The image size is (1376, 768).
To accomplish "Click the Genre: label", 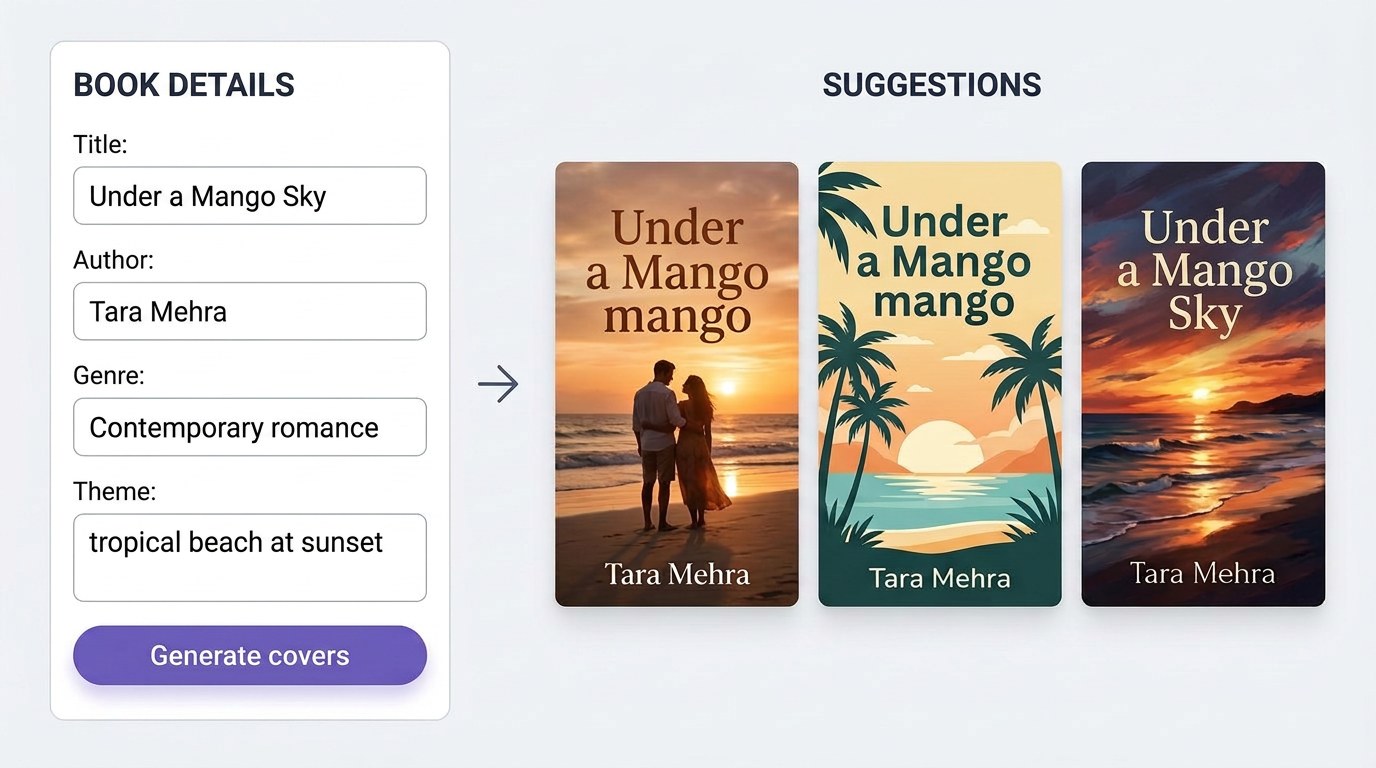I will (x=109, y=375).
